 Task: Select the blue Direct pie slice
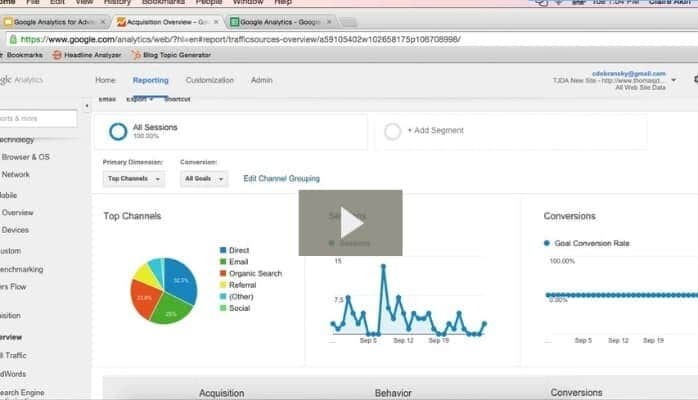pyautogui.click(x=181, y=280)
